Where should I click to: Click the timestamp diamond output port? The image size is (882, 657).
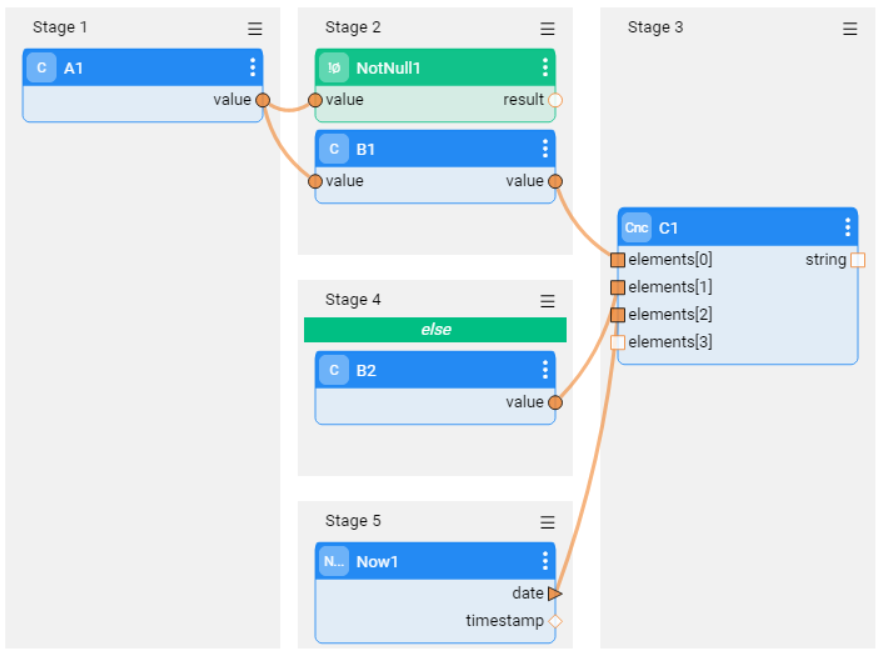point(555,621)
